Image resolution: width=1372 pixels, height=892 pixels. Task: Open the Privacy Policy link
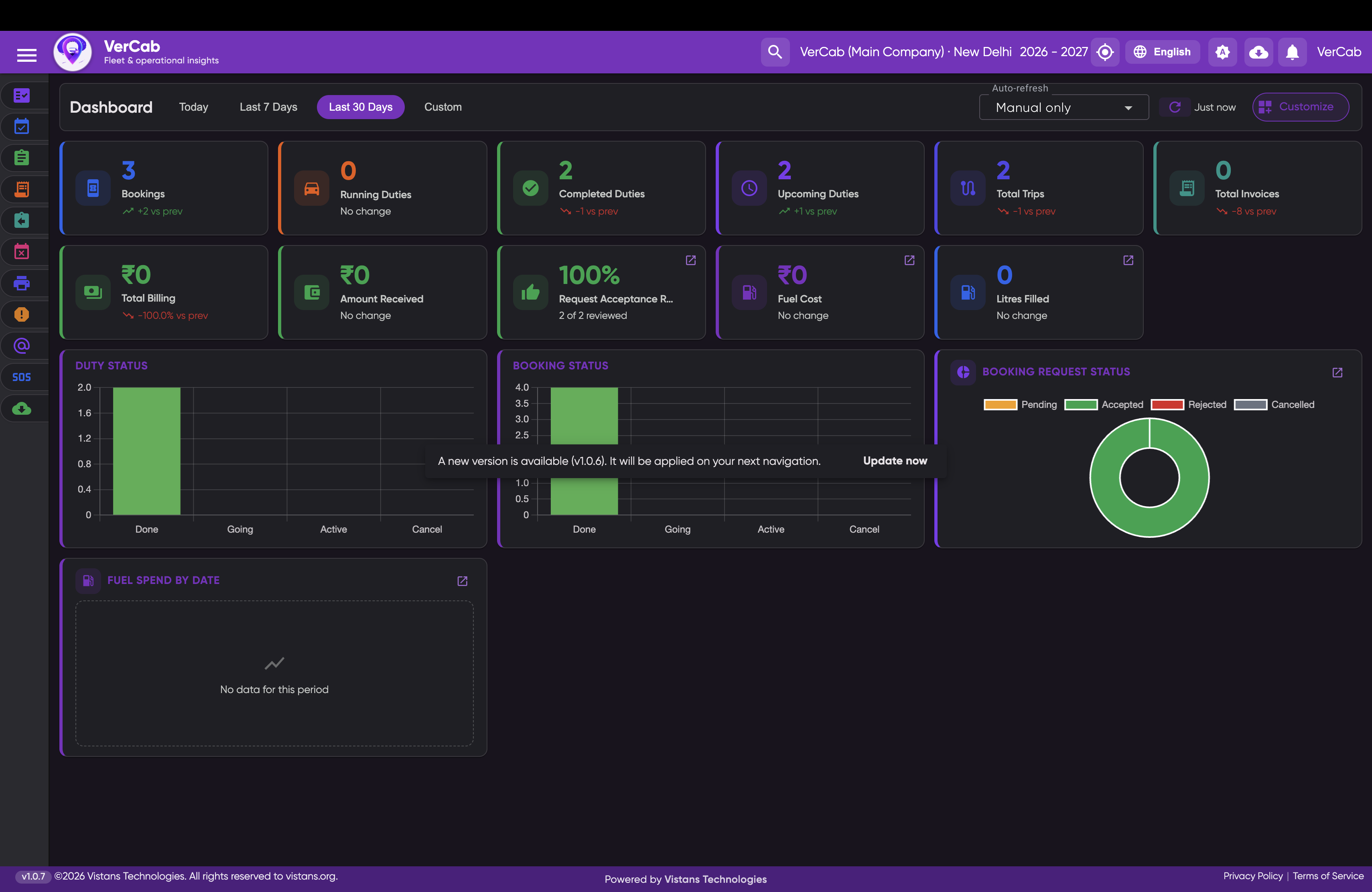click(x=1253, y=876)
